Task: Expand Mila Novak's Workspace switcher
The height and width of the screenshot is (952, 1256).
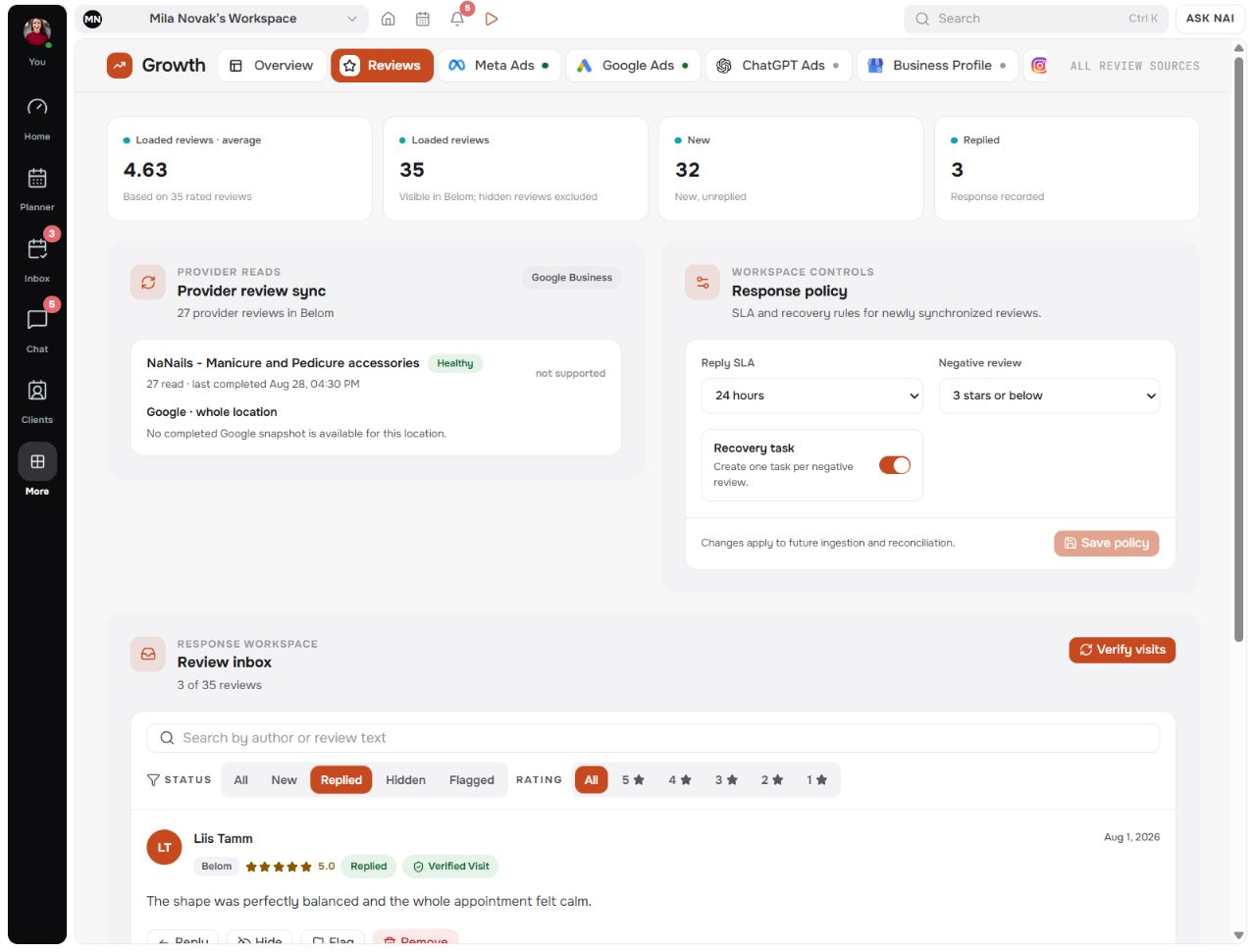Action: [x=222, y=19]
